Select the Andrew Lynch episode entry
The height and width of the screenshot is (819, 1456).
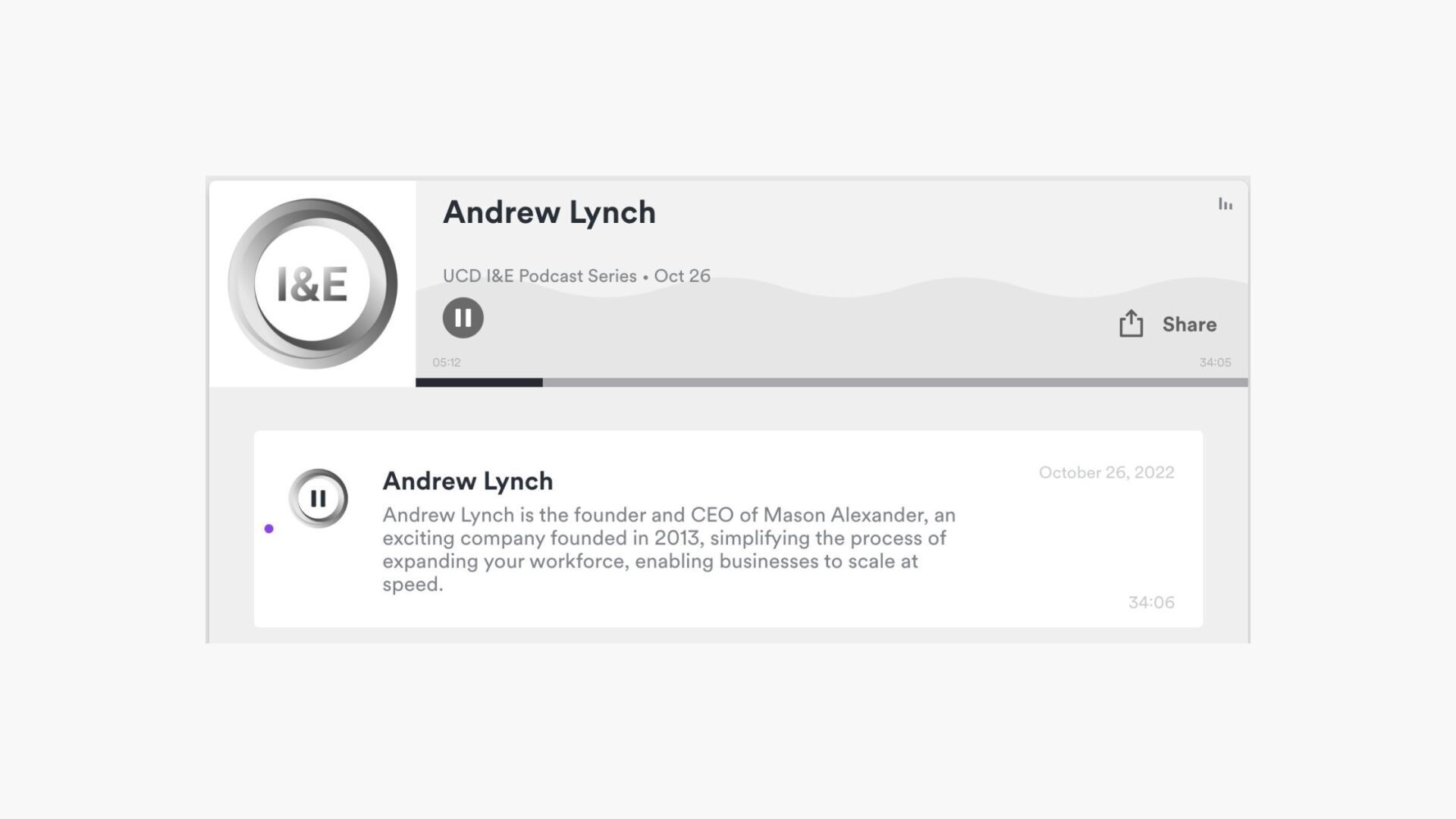468,481
